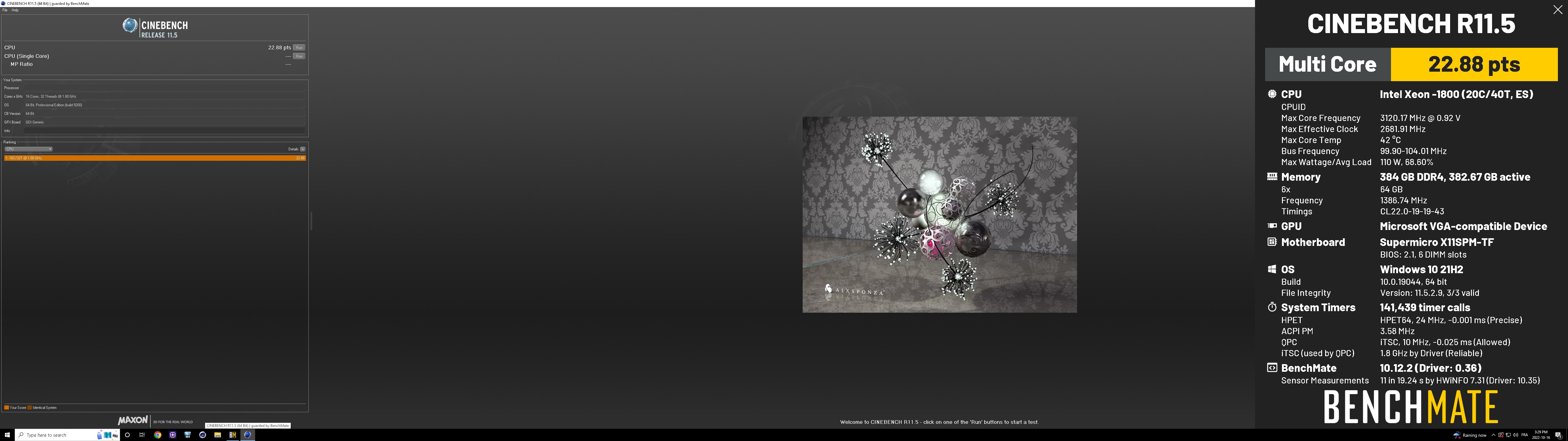Click the Cinebench globe logo
Screen dimensions: 1568x441
pyautogui.click(x=130, y=26)
